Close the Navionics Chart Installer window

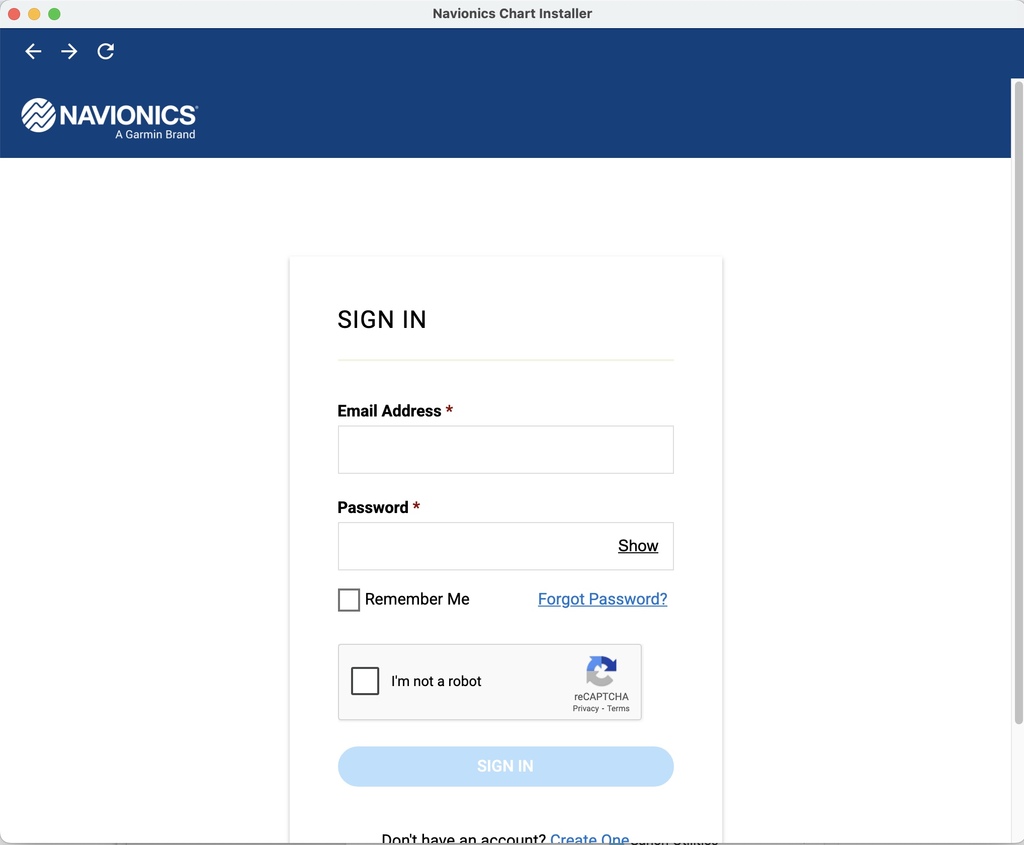(14, 14)
